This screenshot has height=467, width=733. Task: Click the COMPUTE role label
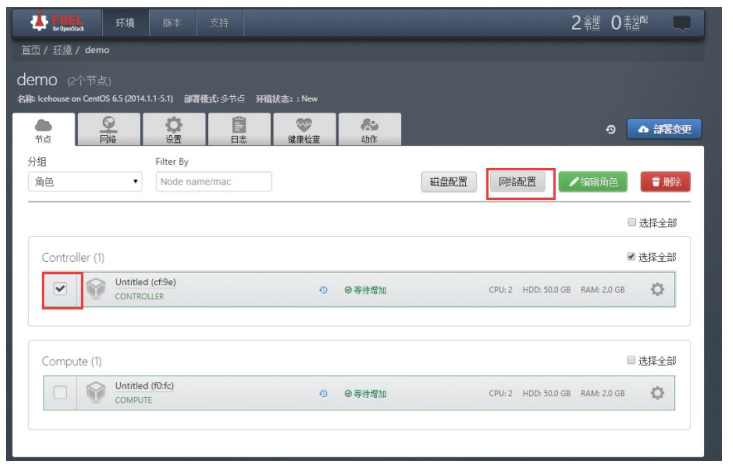(x=133, y=400)
